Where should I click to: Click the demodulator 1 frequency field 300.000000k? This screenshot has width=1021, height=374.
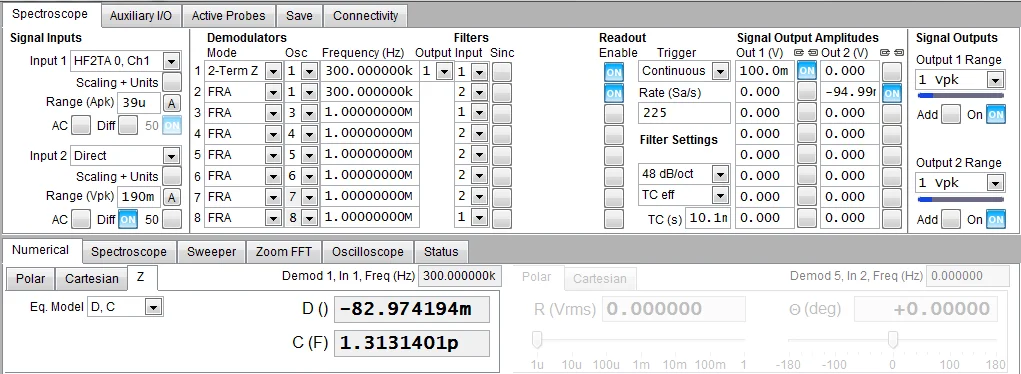coord(369,71)
